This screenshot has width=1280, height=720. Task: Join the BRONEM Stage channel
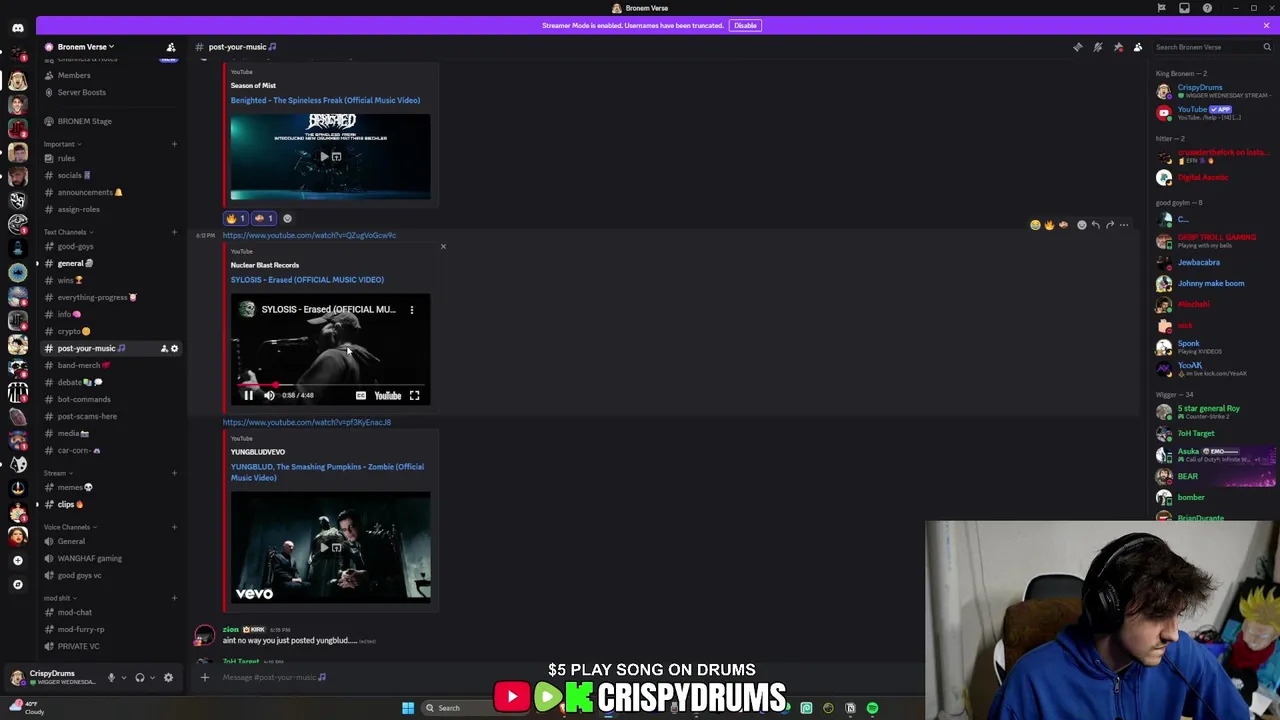click(x=110, y=121)
